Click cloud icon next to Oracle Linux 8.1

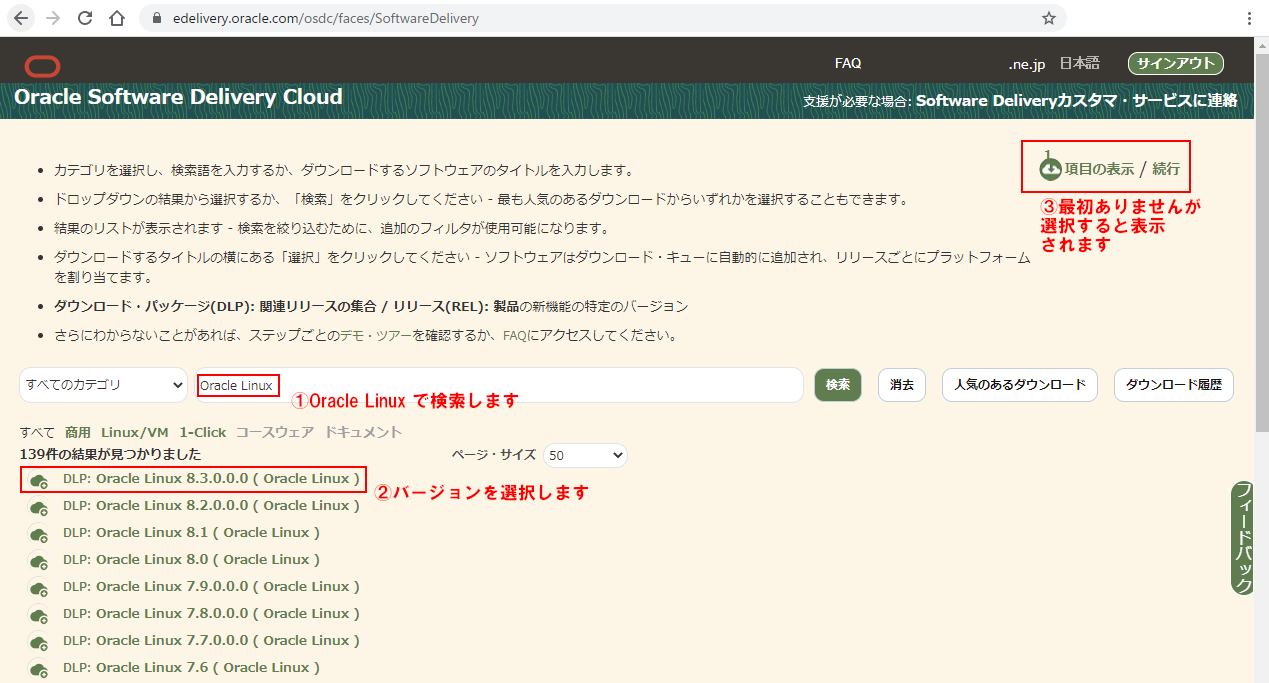[40, 534]
